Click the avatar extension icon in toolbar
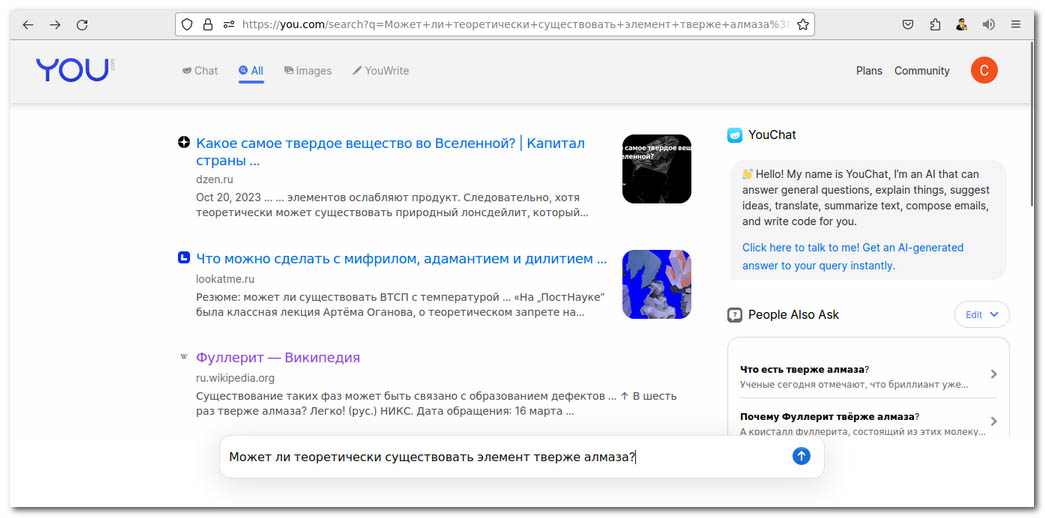 click(961, 25)
